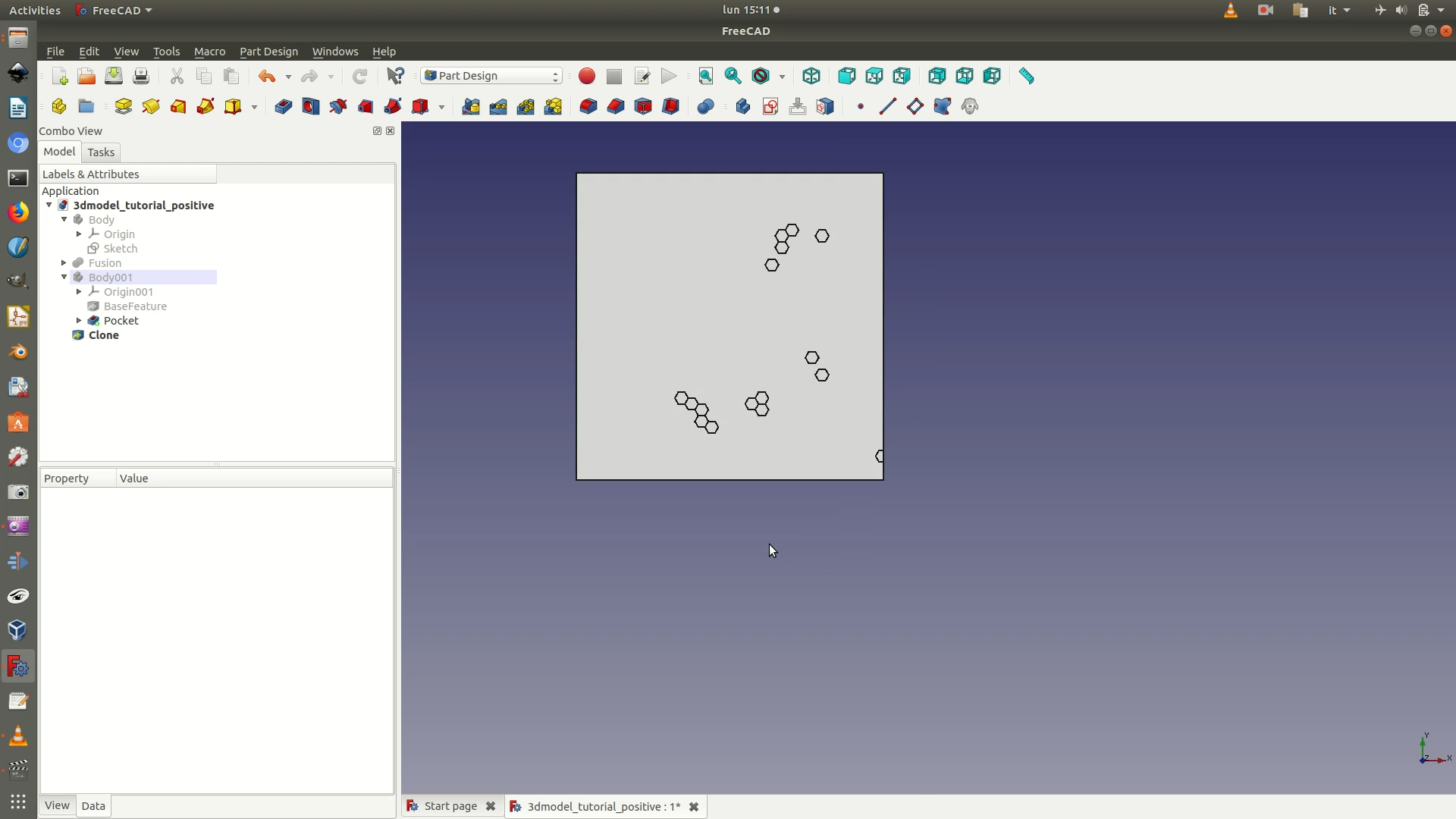
Task: Click the Chamfer tool icon
Action: (616, 106)
